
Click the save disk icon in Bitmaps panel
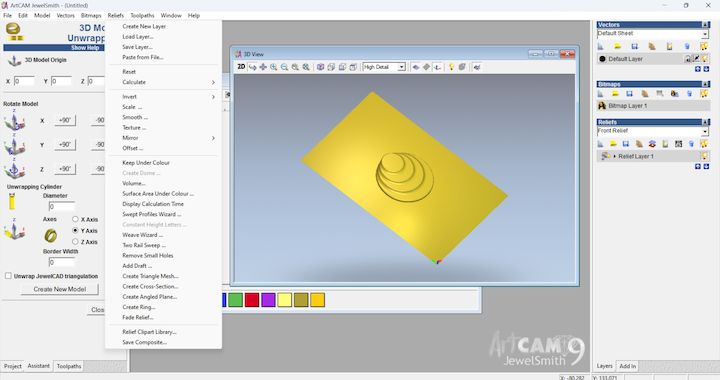click(x=630, y=94)
